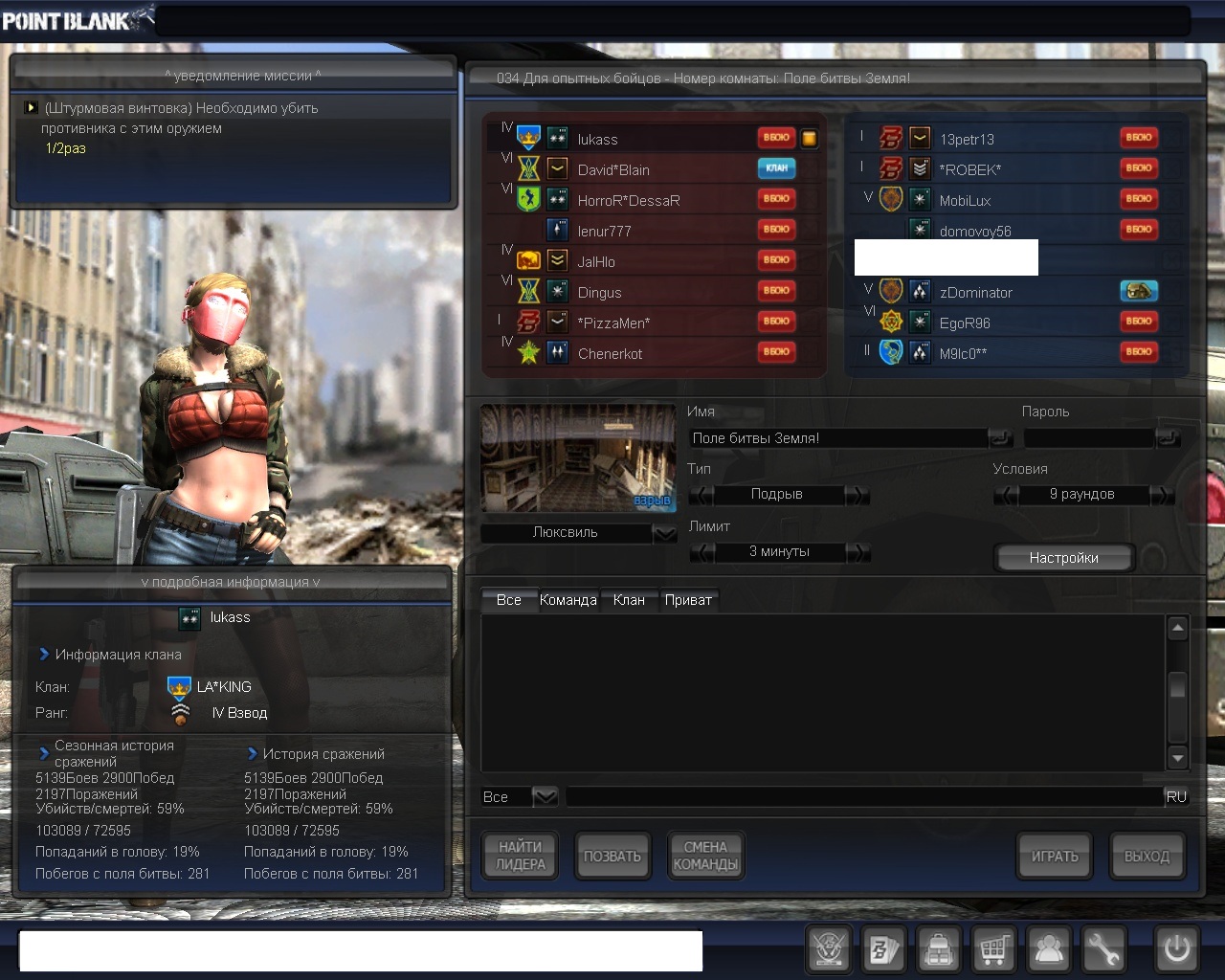1225x980 pixels.
Task: Click the Позвать invite button
Action: point(612,856)
